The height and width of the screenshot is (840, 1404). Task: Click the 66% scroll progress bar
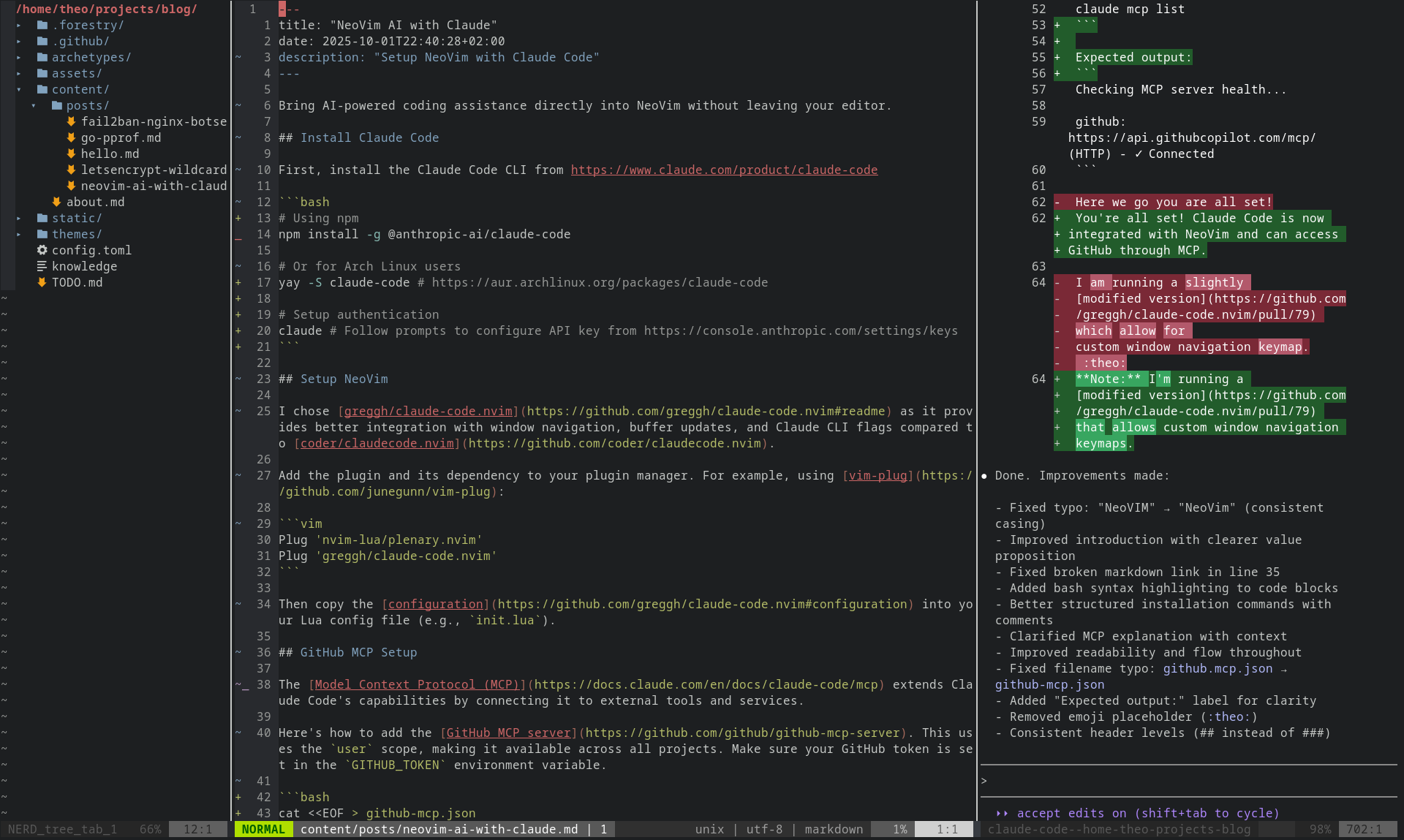(x=150, y=829)
